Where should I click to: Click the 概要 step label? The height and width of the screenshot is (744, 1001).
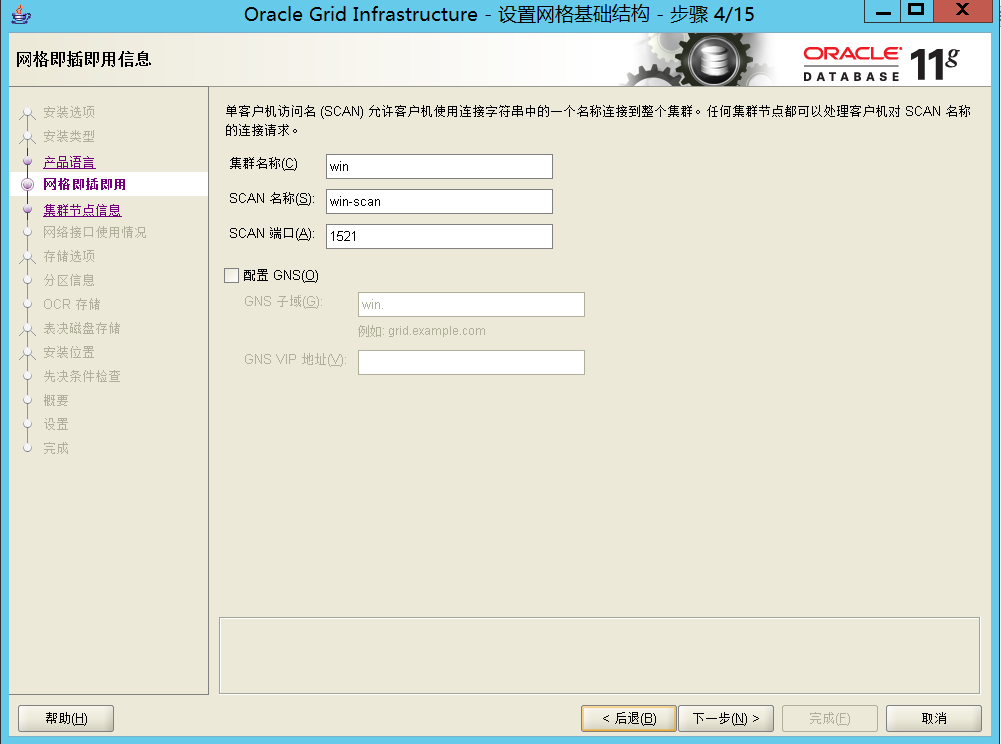point(56,400)
